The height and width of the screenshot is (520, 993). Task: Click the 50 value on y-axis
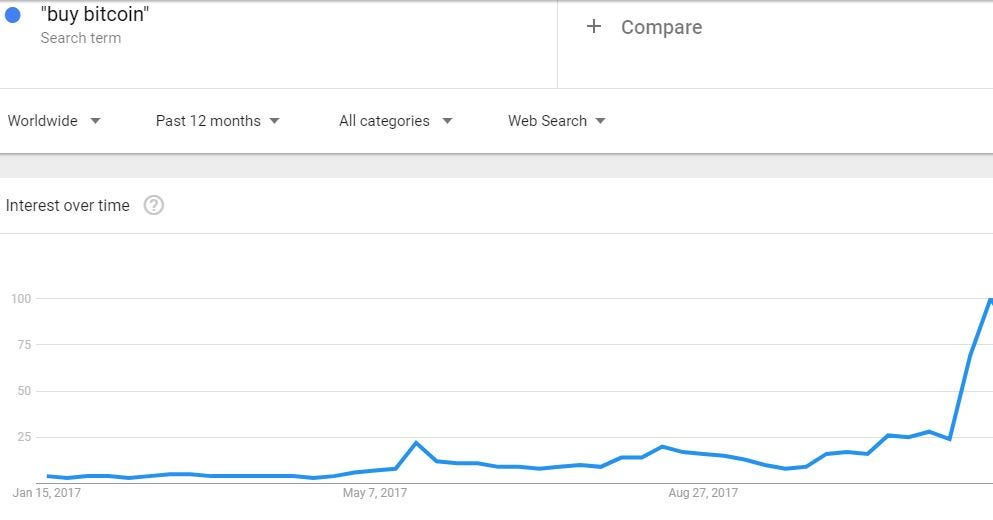click(24, 391)
